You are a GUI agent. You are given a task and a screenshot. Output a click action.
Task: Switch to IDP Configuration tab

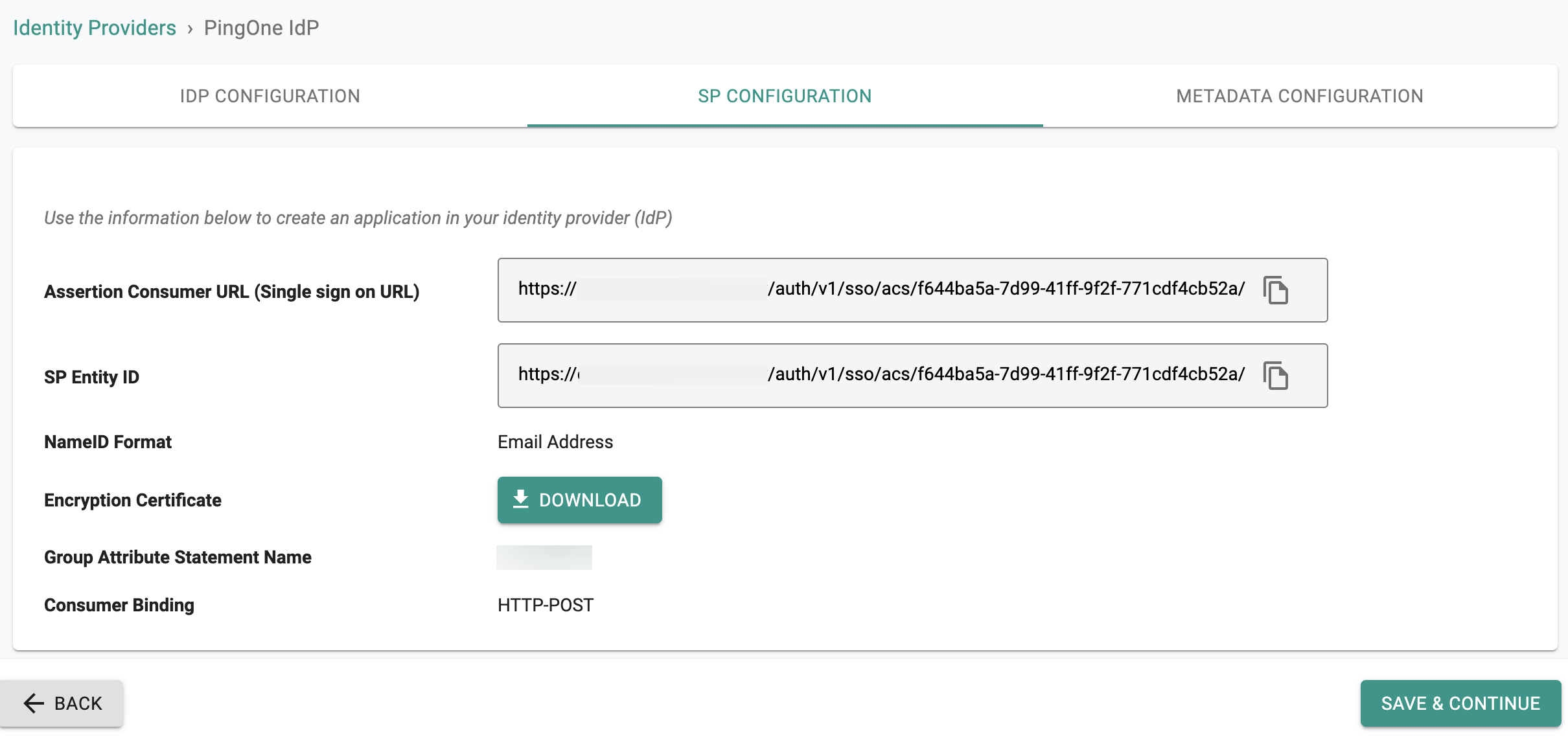pyautogui.click(x=270, y=96)
